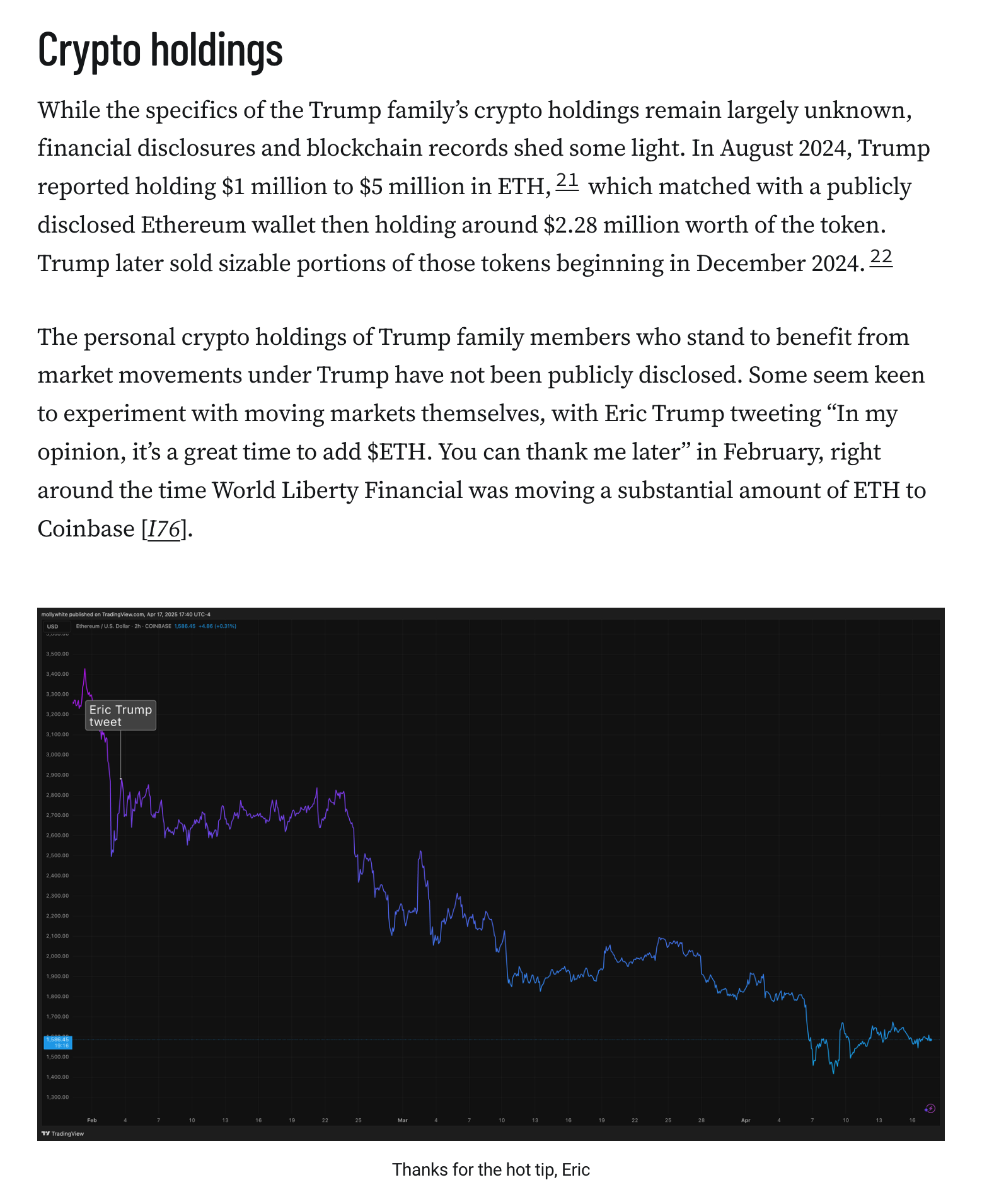This screenshot has height=1204, width=982.
Task: Click the Eric Trump tweet annotation label
Action: [120, 715]
